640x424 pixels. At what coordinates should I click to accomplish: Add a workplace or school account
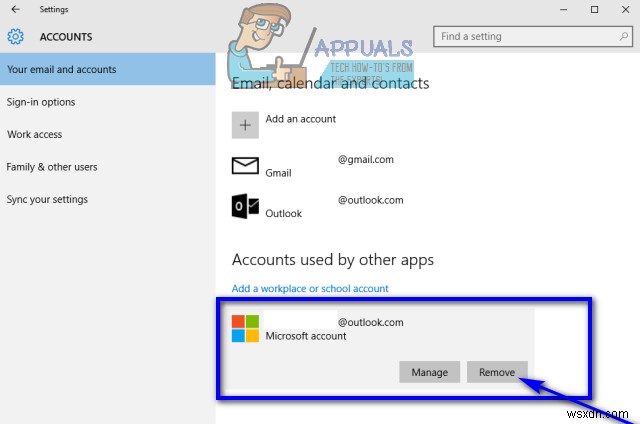pyautogui.click(x=310, y=289)
